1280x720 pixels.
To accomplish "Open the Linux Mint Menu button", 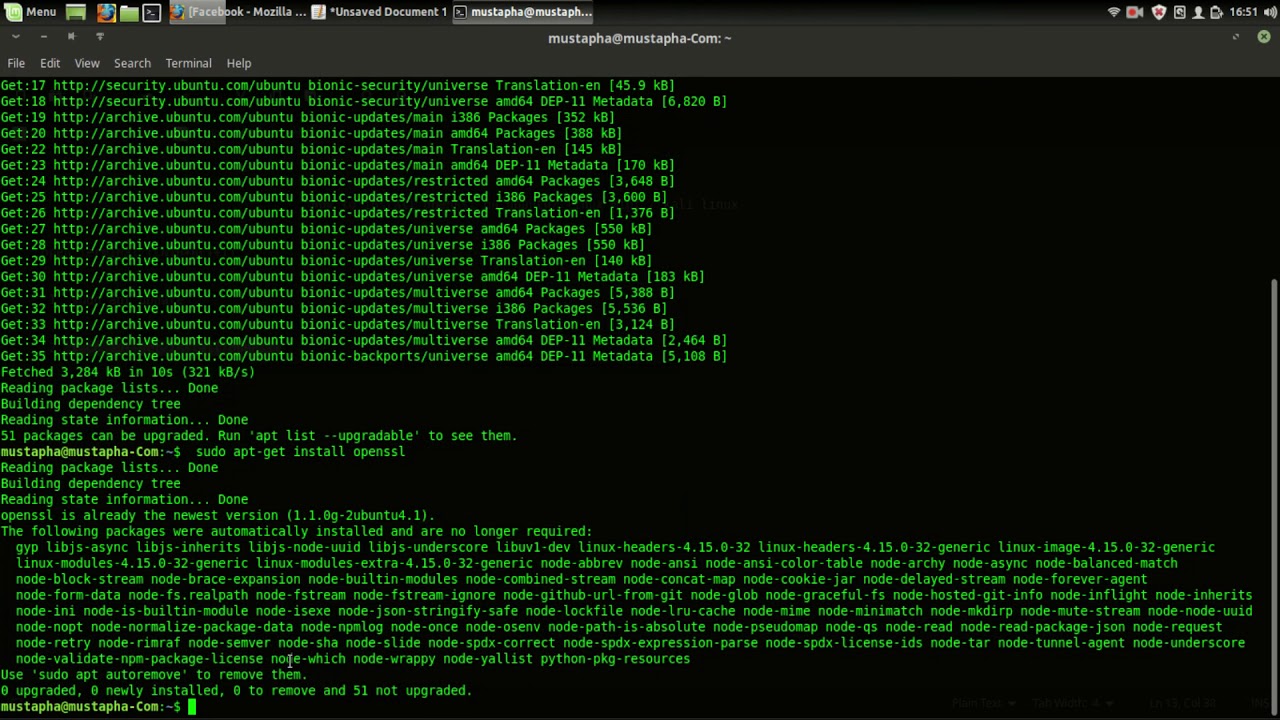I will click(x=30, y=12).
